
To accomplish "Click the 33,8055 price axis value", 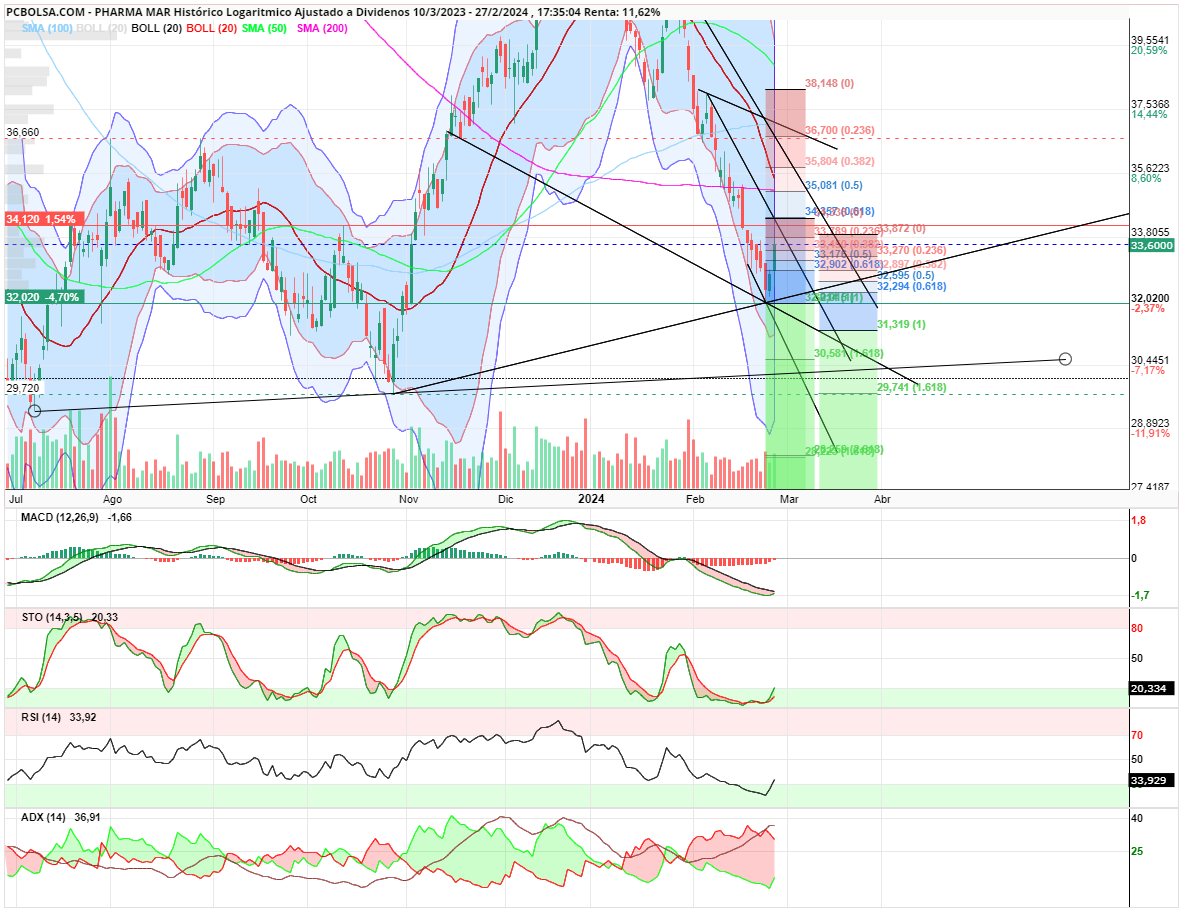I will [1151, 232].
